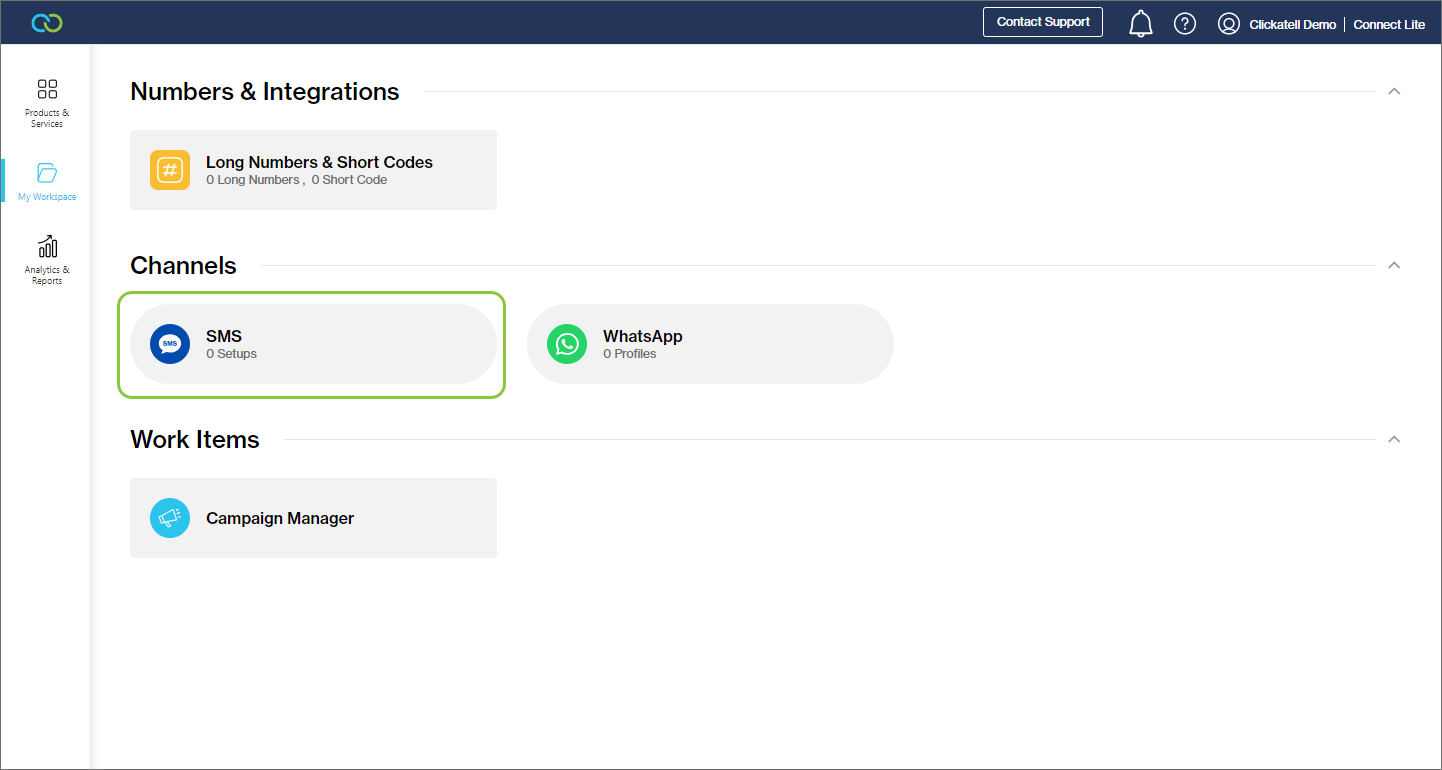This screenshot has height=770, width=1442.
Task: Select My Workspace in sidebar
Action: click(x=47, y=181)
